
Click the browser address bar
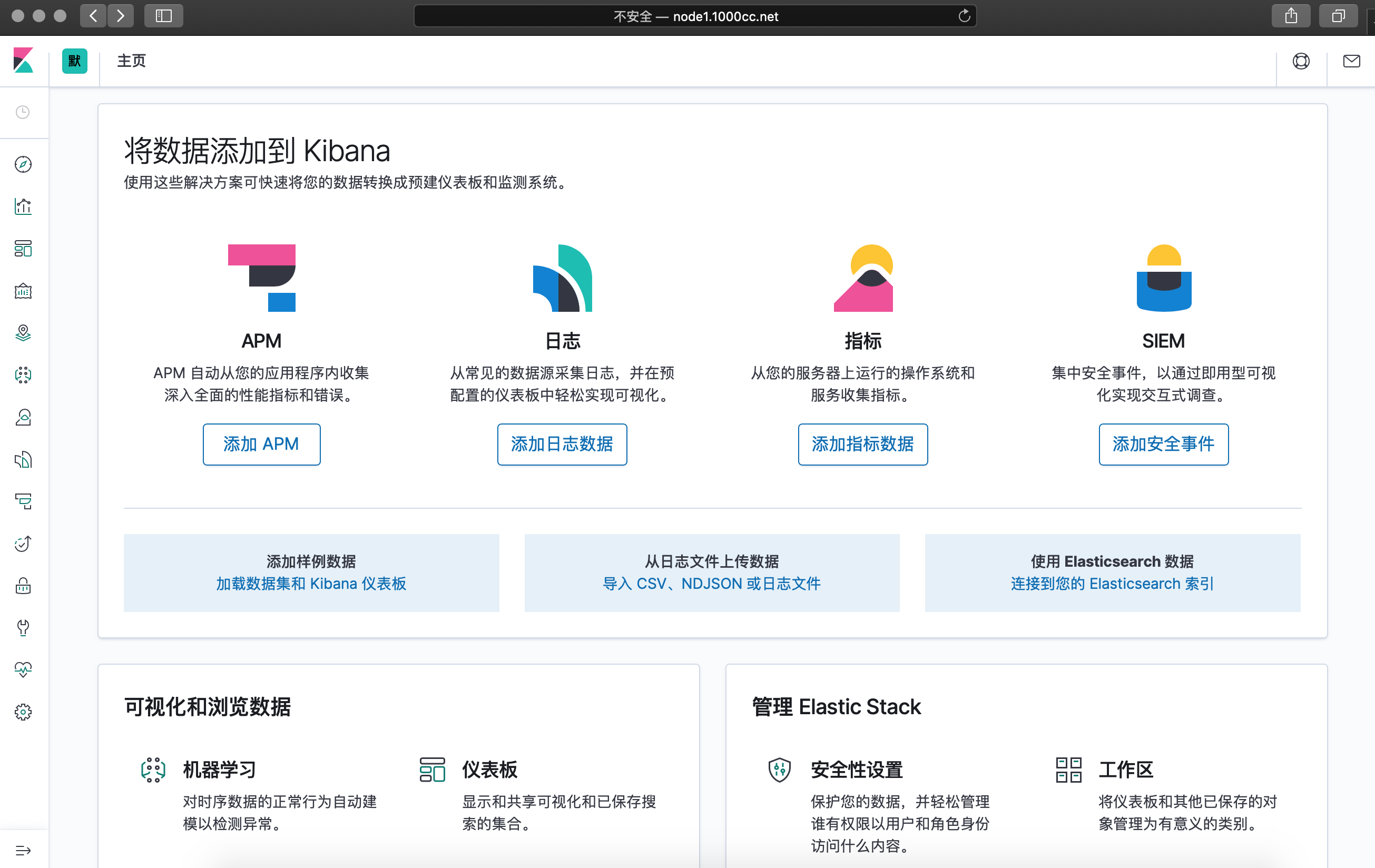pyautogui.click(x=694, y=16)
